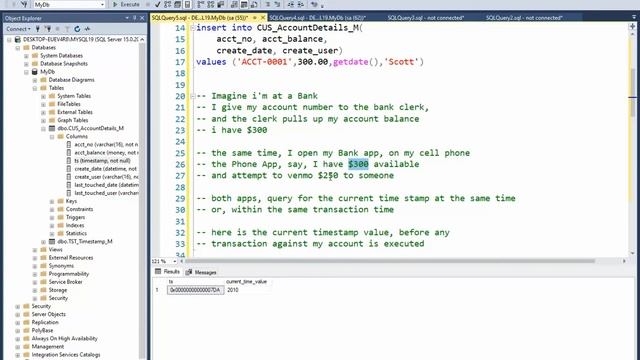Select the Service Broker folder
This screenshot has width=640, height=360.
point(65,282)
